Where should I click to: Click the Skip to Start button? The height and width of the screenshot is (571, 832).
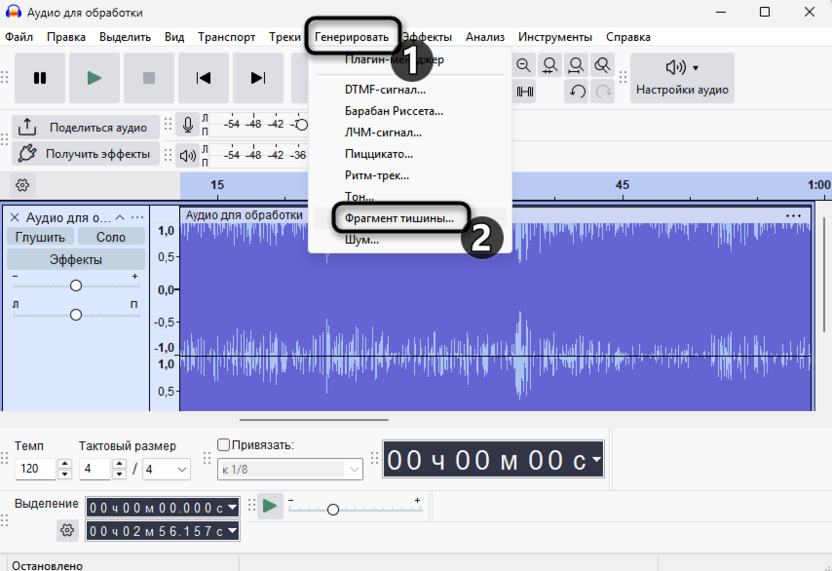(x=204, y=78)
